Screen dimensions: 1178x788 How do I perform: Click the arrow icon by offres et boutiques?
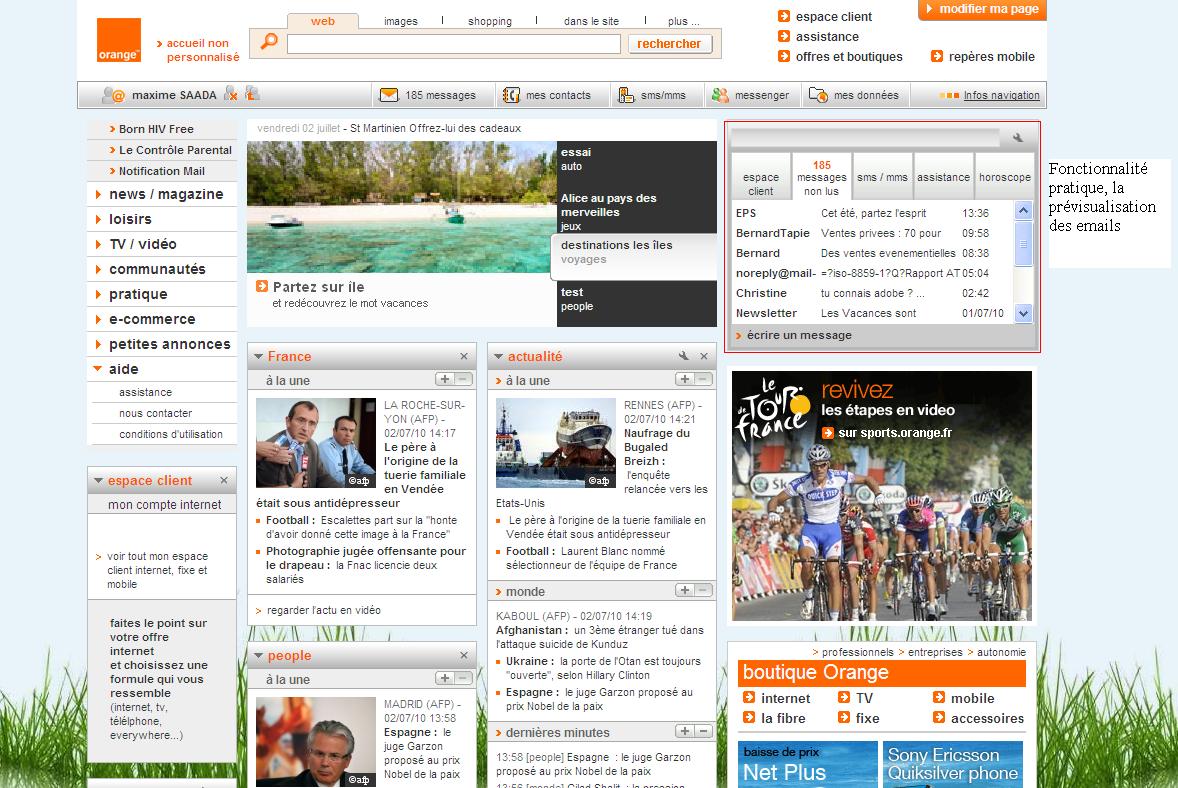(x=784, y=56)
